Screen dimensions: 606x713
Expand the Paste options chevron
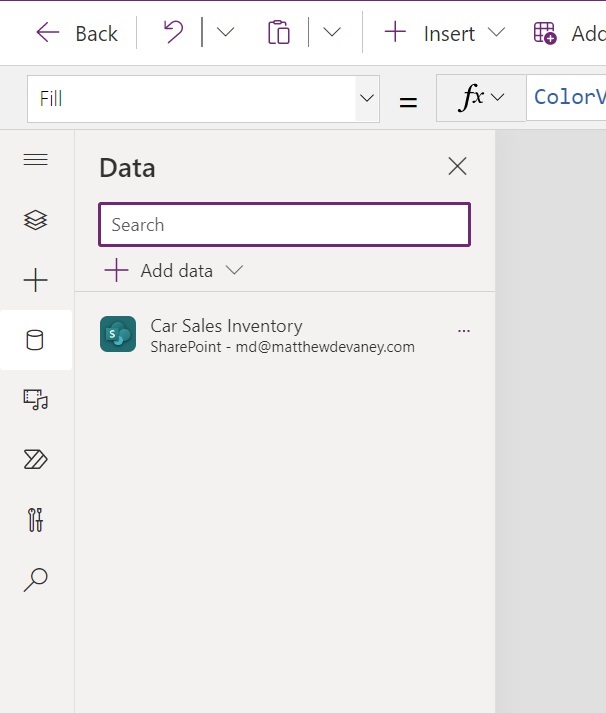332,32
